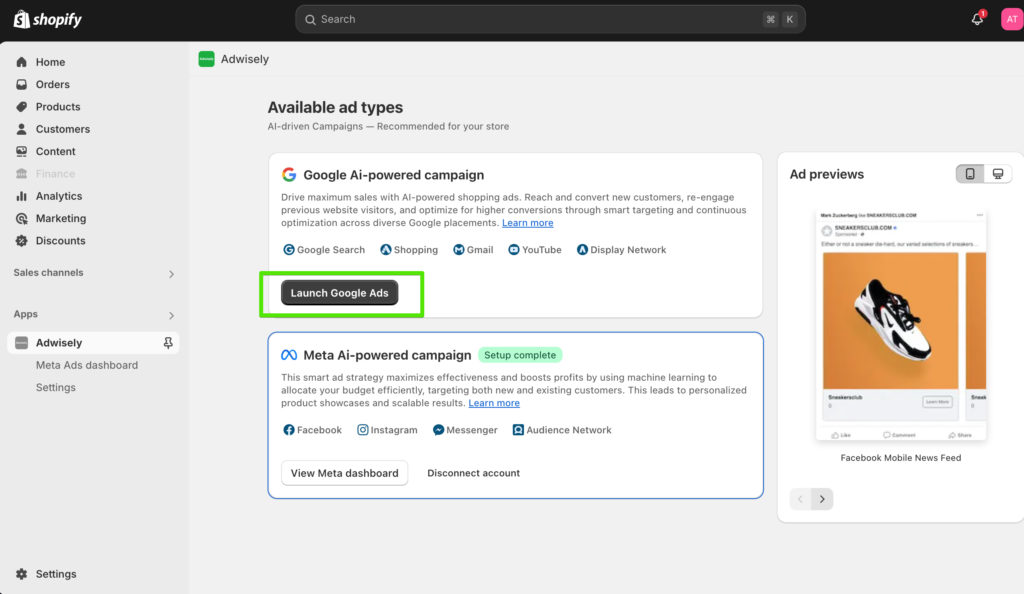The width and height of the screenshot is (1024, 594).
Task: Click the Customers person icon
Action: [x=22, y=129]
